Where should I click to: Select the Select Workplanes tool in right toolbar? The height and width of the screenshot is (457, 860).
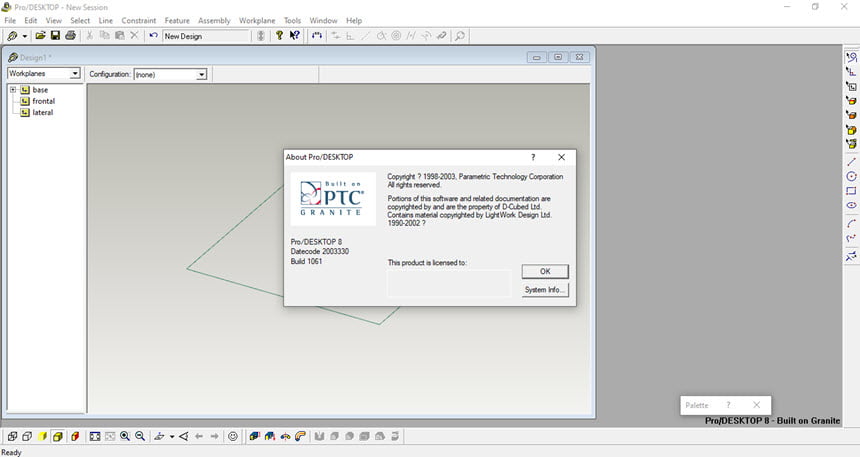coord(851,86)
